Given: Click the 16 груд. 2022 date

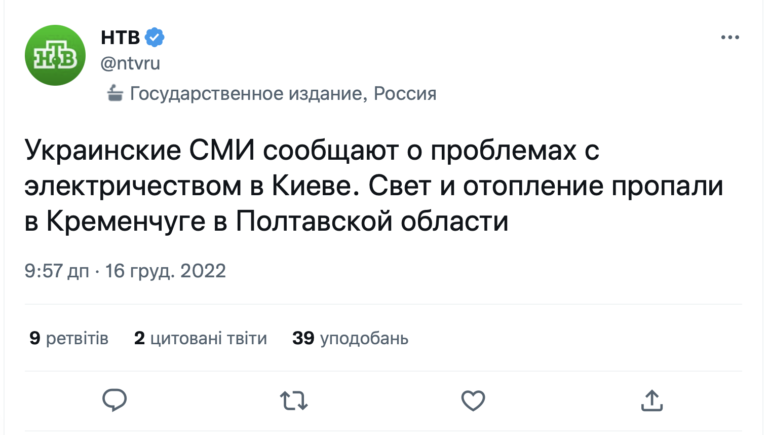Looking at the screenshot, I should click(x=170, y=271).
